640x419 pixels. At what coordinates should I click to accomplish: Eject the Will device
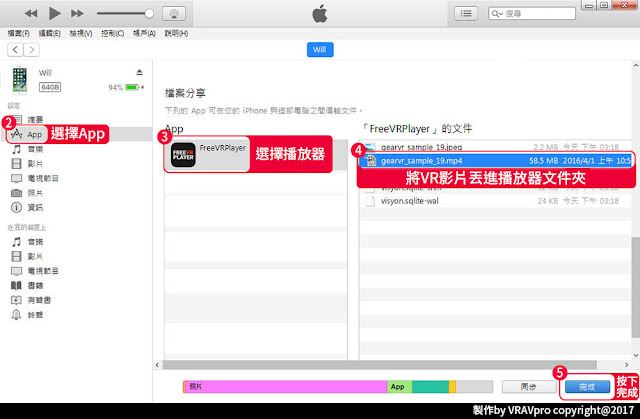pos(139,72)
